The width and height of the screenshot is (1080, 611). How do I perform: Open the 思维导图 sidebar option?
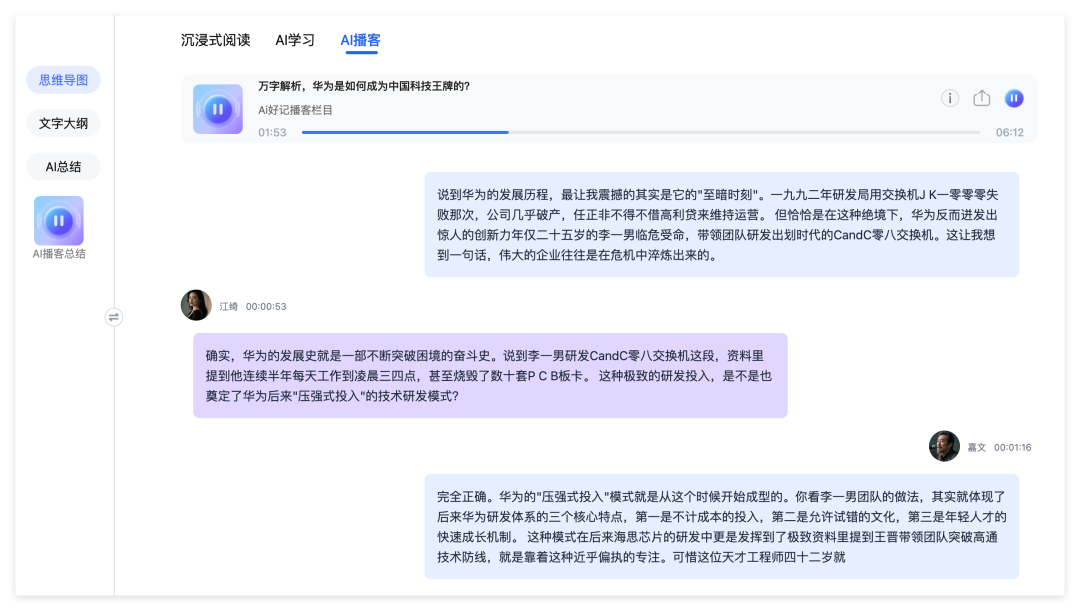tap(63, 80)
